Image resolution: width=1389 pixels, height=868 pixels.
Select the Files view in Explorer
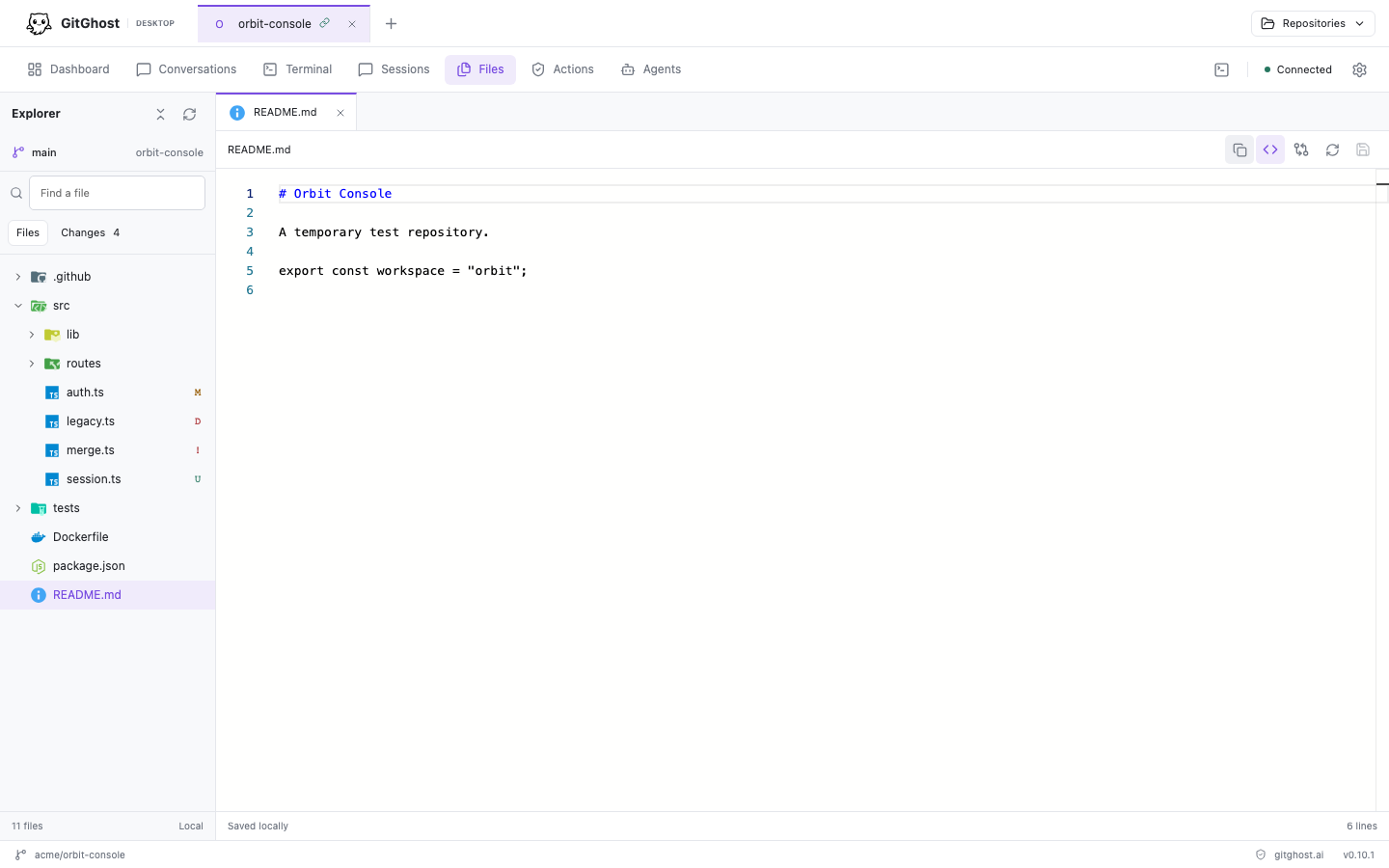tap(28, 232)
